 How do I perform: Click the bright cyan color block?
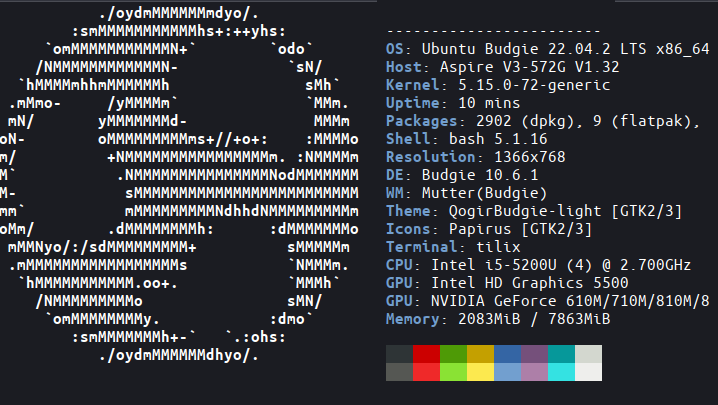point(561,372)
